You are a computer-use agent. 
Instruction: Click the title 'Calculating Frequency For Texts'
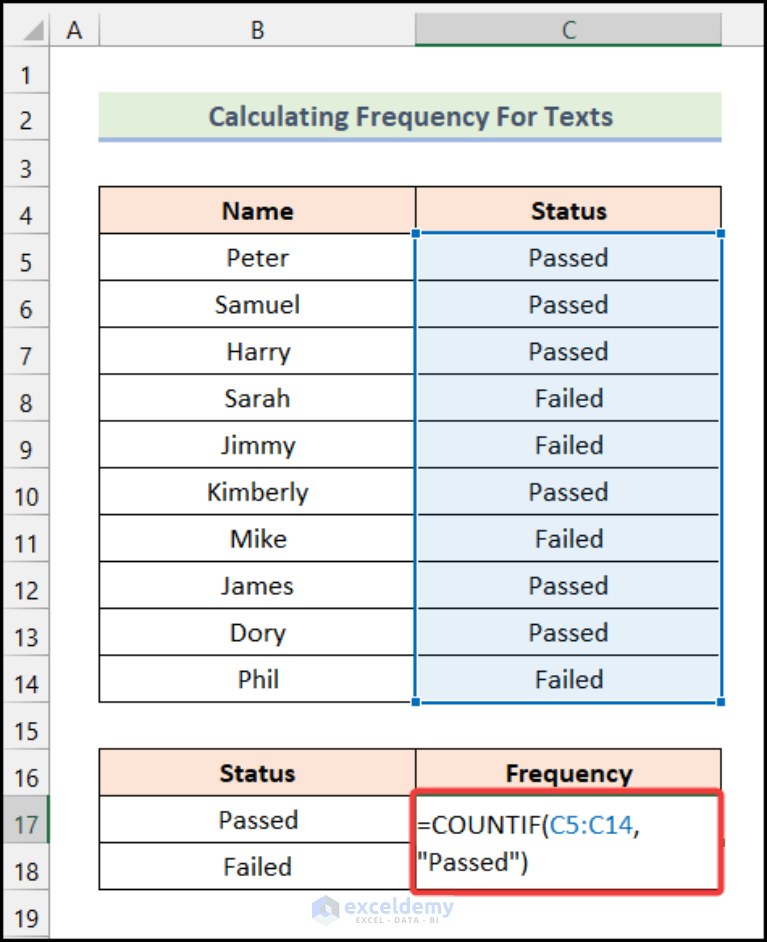(x=411, y=116)
